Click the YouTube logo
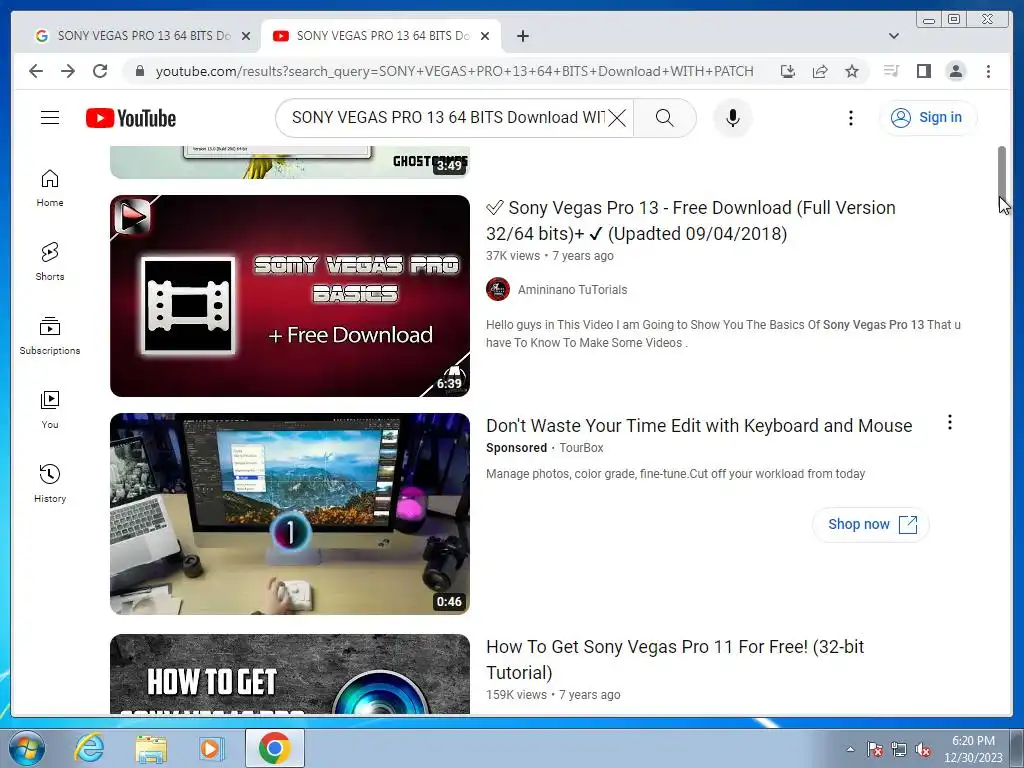Viewport: 1024px width, 768px height. pos(131,118)
